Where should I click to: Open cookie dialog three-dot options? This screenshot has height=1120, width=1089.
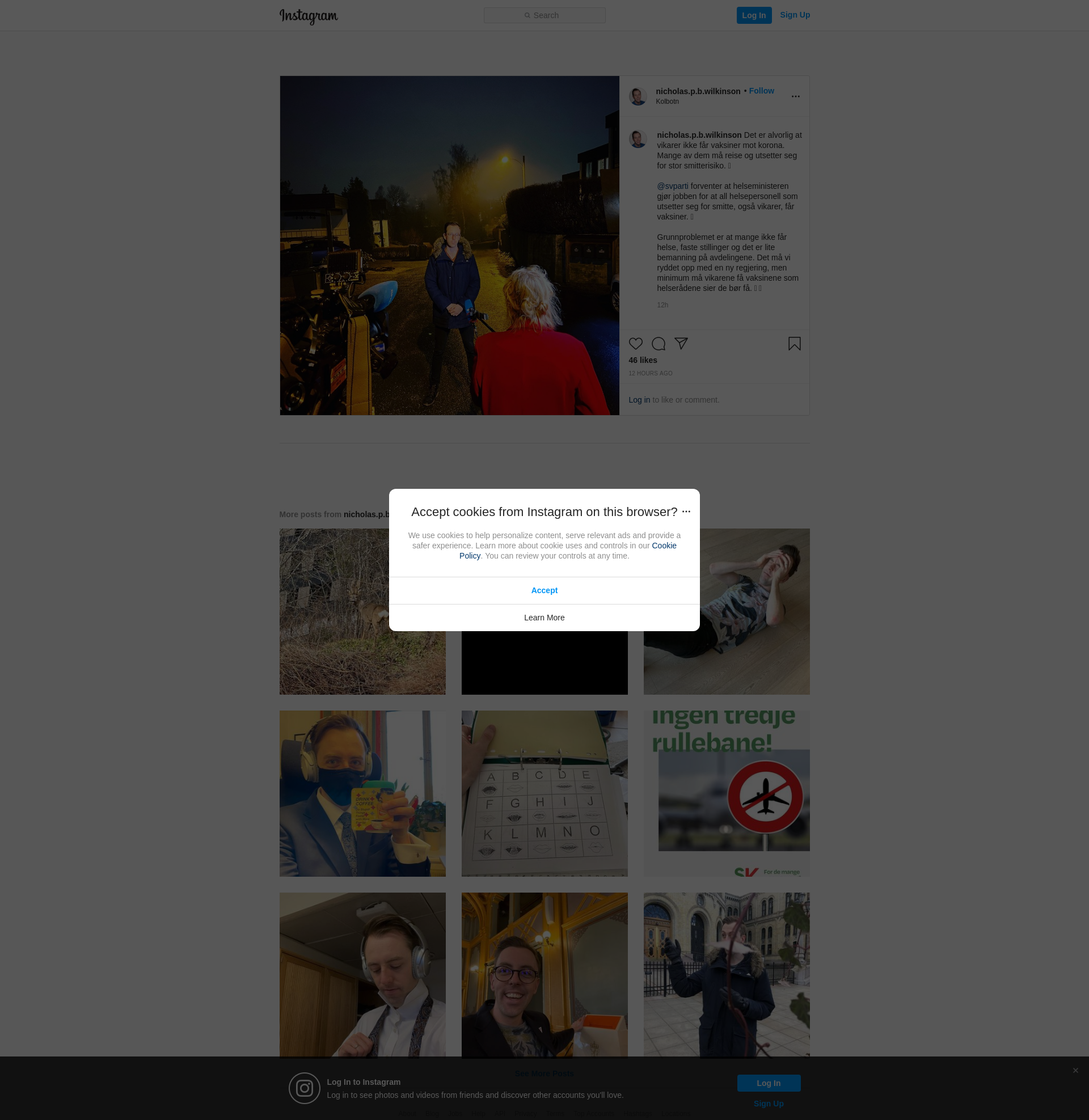(x=686, y=512)
